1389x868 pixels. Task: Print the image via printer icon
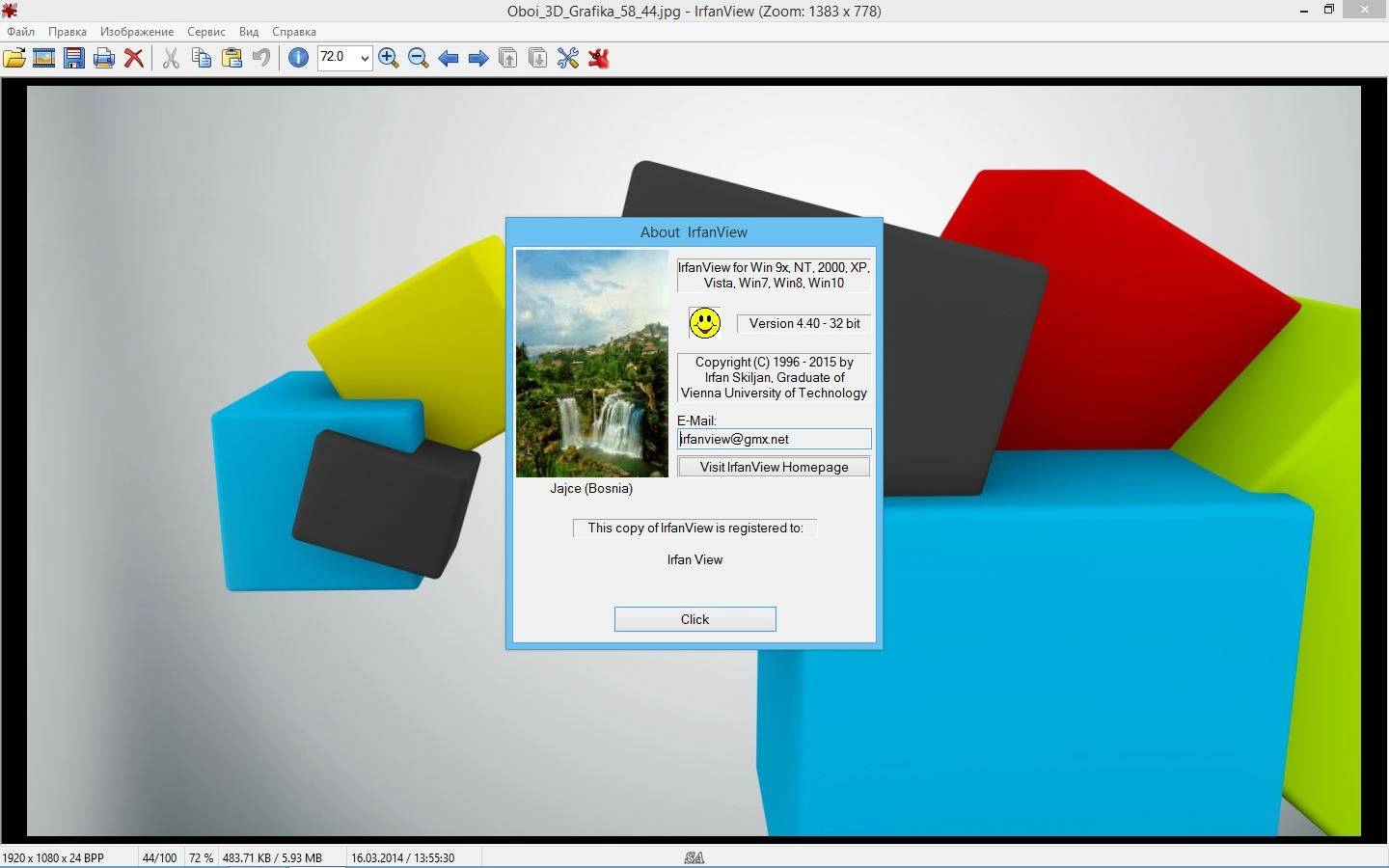[104, 58]
